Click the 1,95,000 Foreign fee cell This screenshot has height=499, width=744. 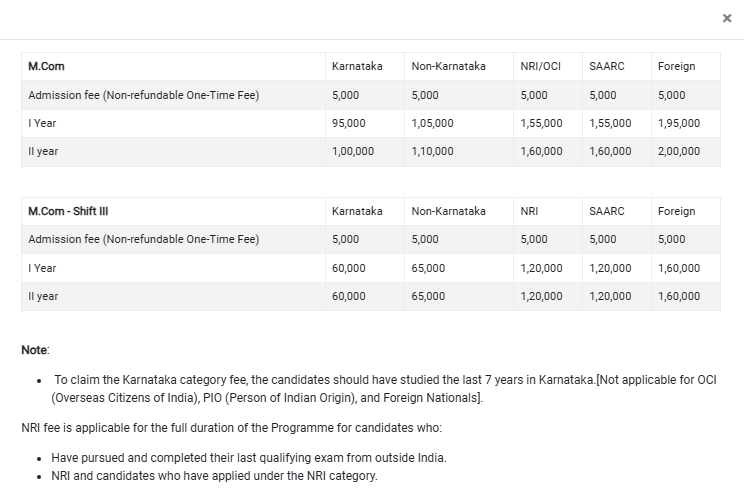coord(679,123)
